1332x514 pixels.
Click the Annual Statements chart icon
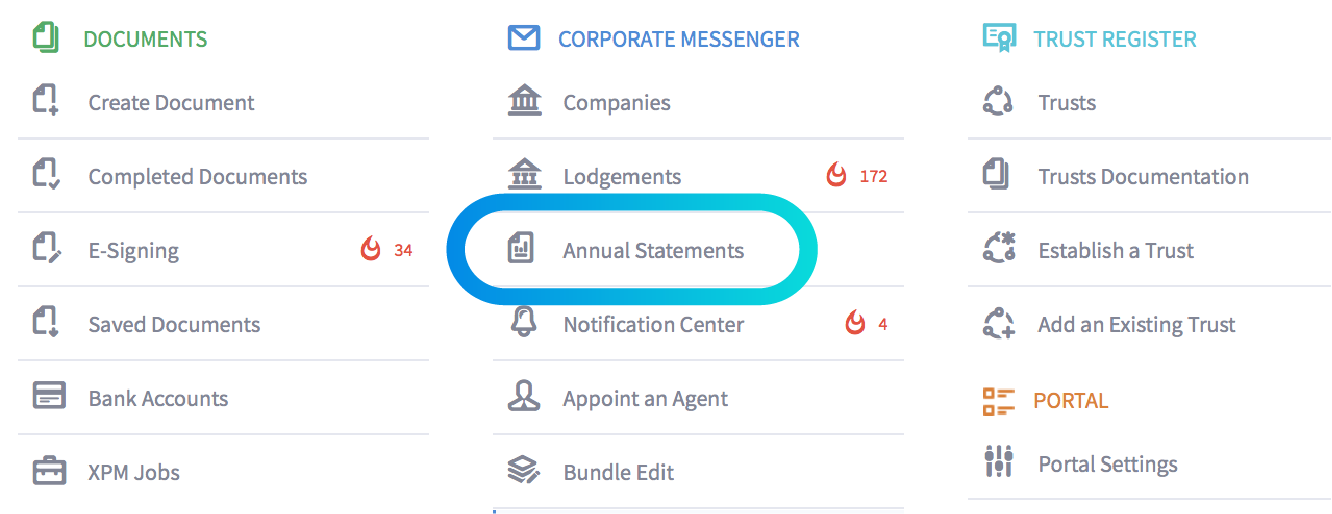point(521,249)
